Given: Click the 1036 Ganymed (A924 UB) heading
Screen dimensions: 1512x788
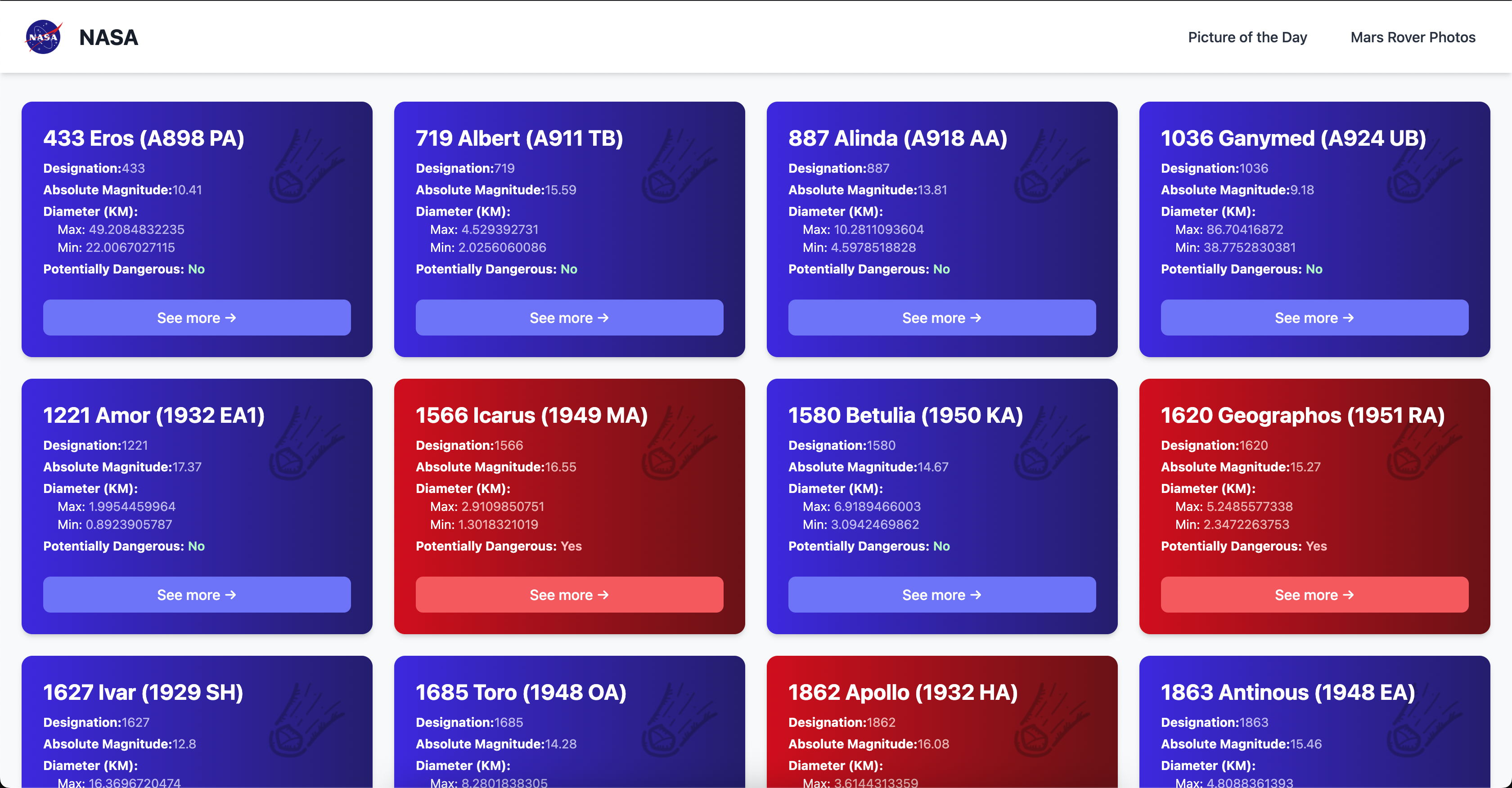Looking at the screenshot, I should click(x=1294, y=139).
